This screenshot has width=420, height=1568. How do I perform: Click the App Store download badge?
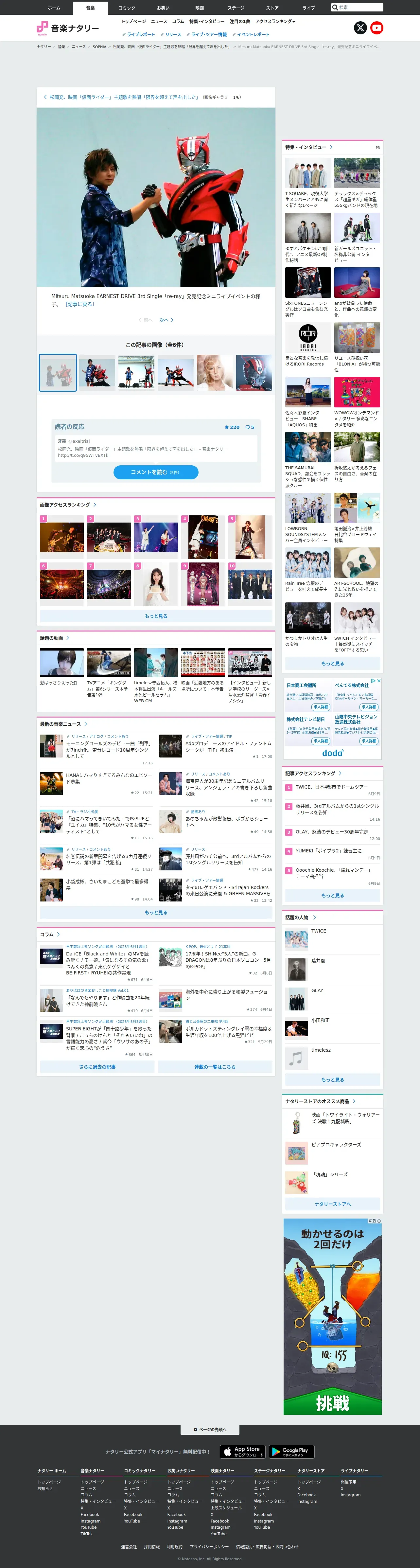243,1452
